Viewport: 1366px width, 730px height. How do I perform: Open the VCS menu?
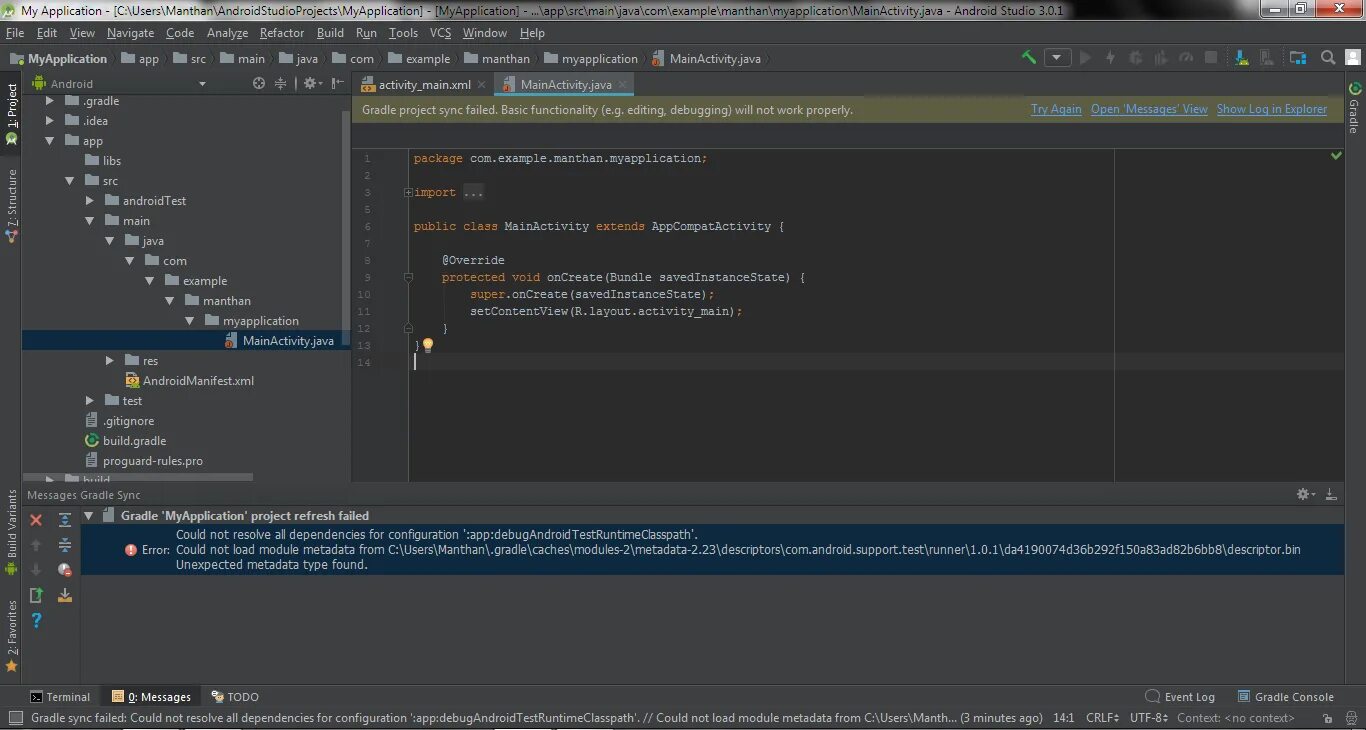pos(440,33)
